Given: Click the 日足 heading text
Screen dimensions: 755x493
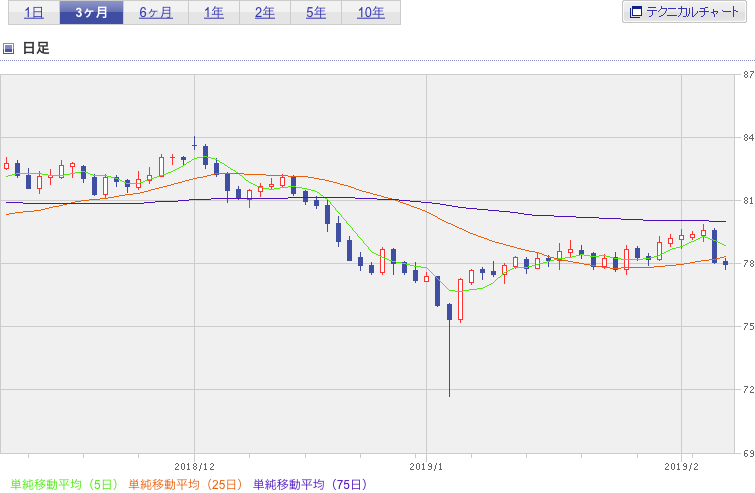Looking at the screenshot, I should click(36, 48).
